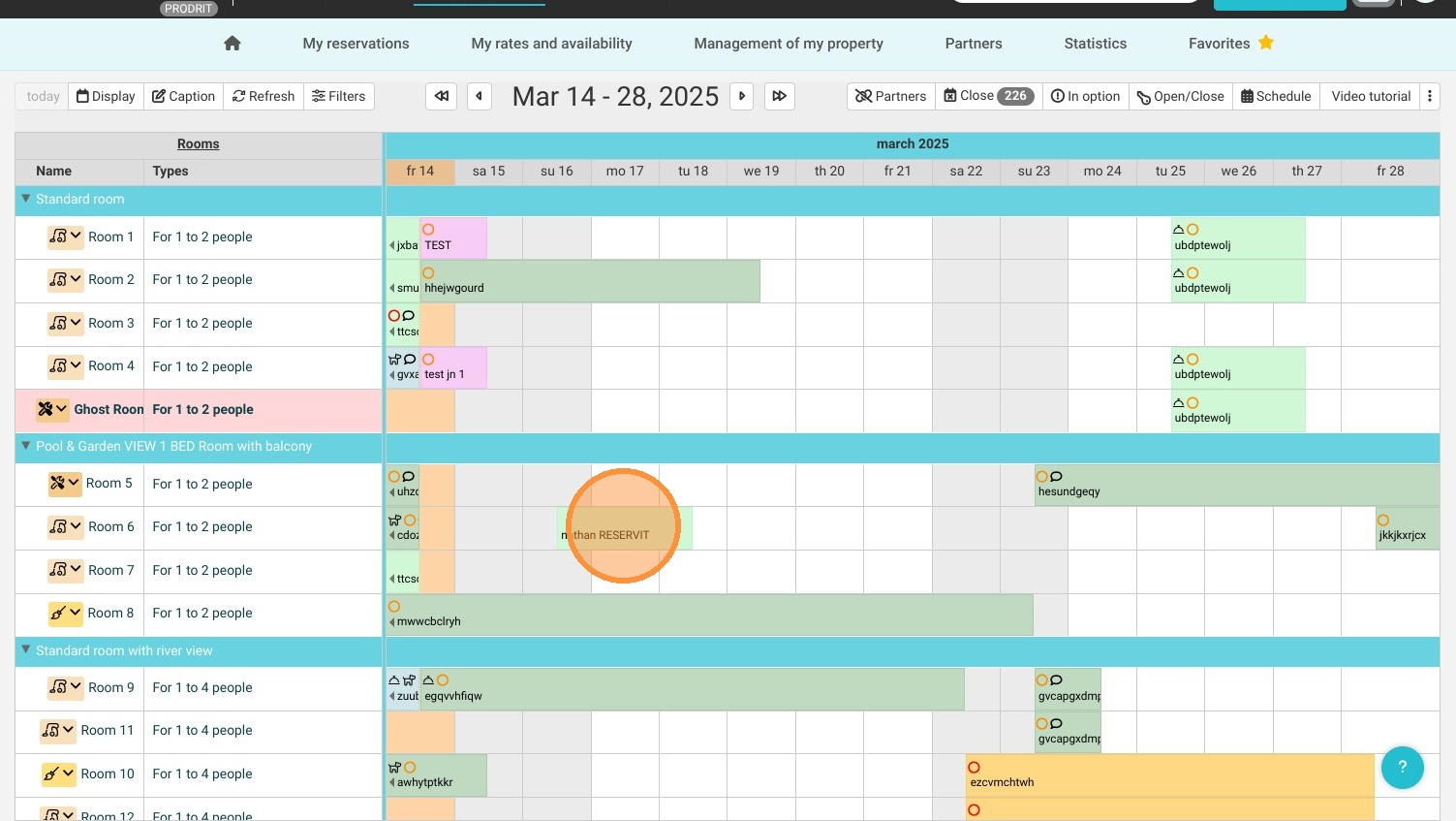
Task: Click the Rooms column header link
Action: (198, 143)
